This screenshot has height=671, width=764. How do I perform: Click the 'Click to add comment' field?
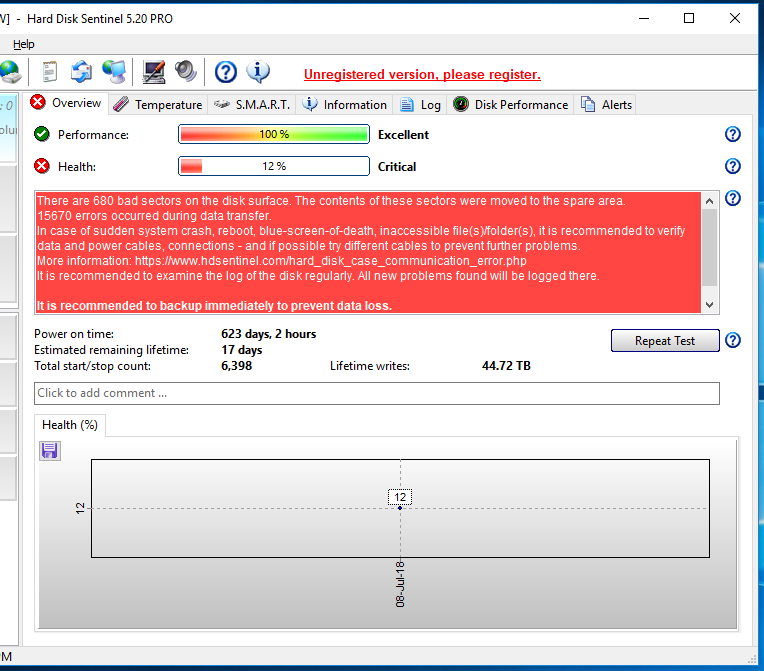click(x=377, y=393)
